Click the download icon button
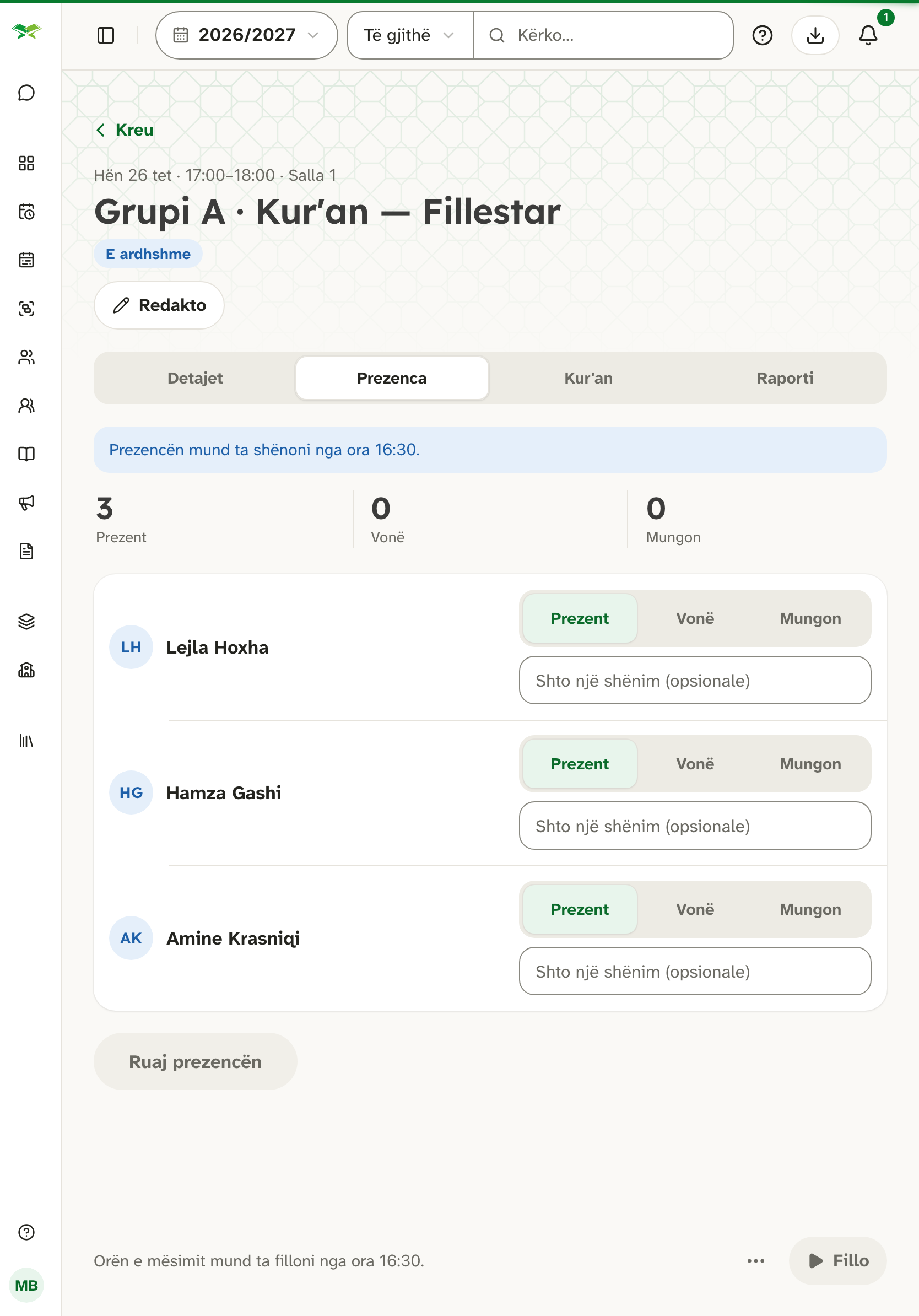 (x=815, y=35)
